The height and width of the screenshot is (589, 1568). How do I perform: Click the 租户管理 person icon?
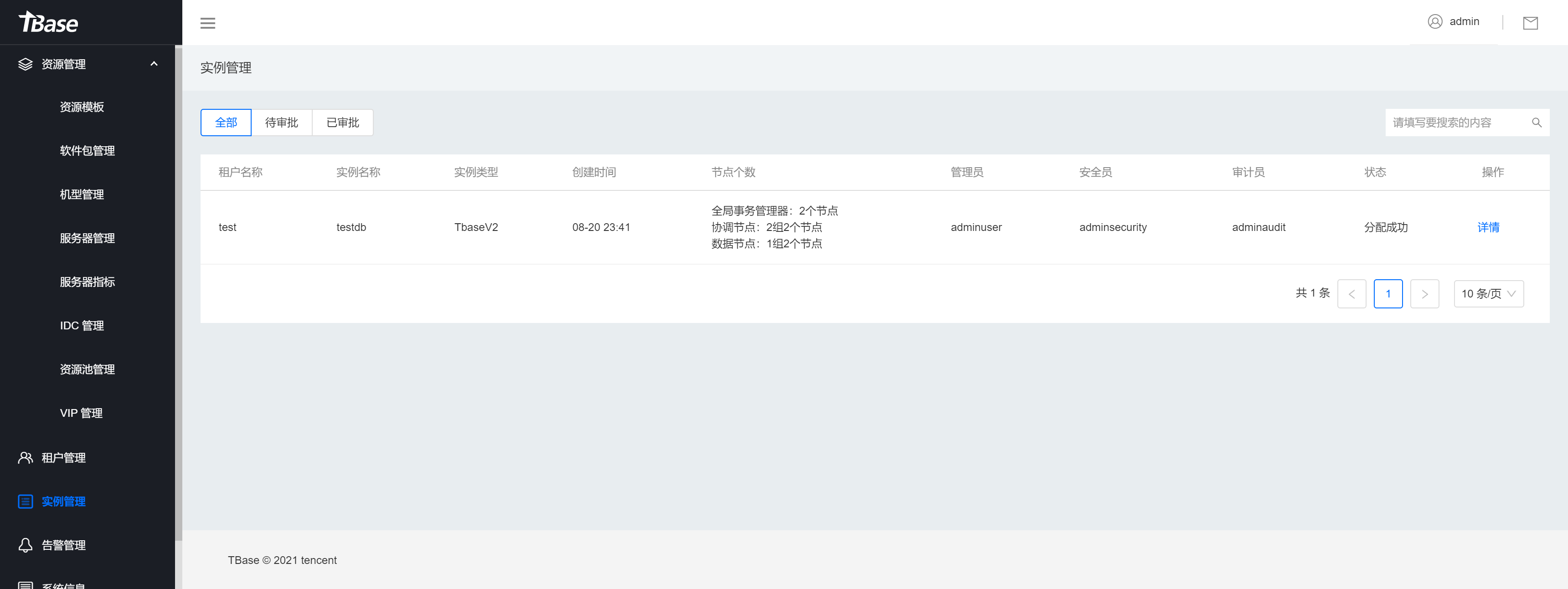25,457
